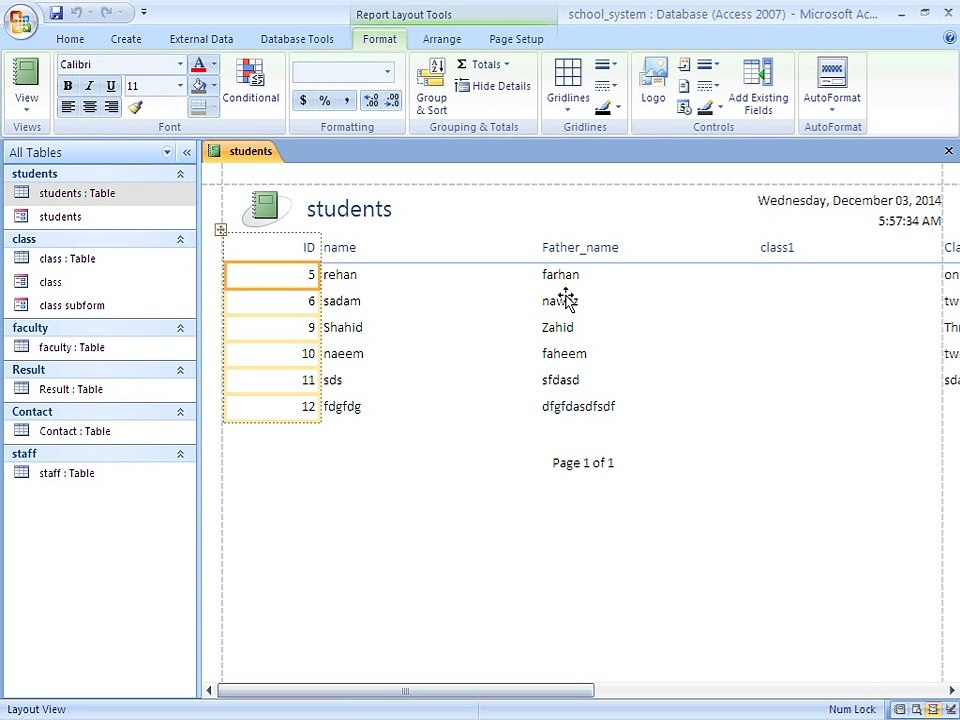Open staff : Table item
Viewport: 960px width, 720px height.
point(100,473)
